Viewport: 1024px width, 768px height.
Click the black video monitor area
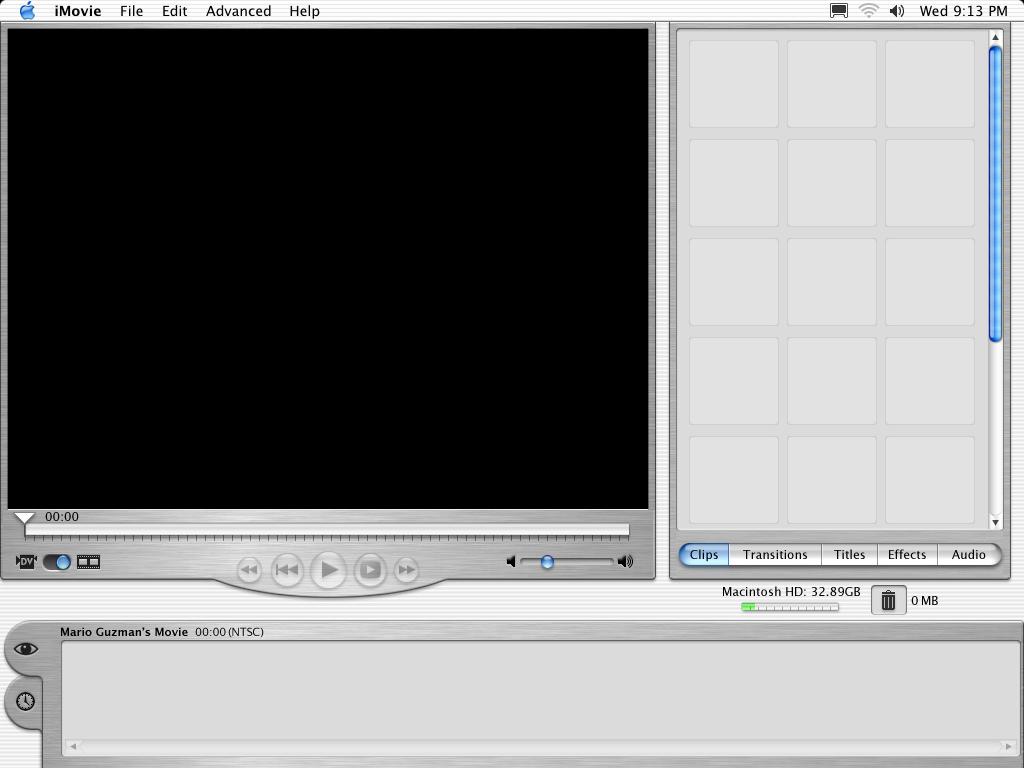pos(328,268)
